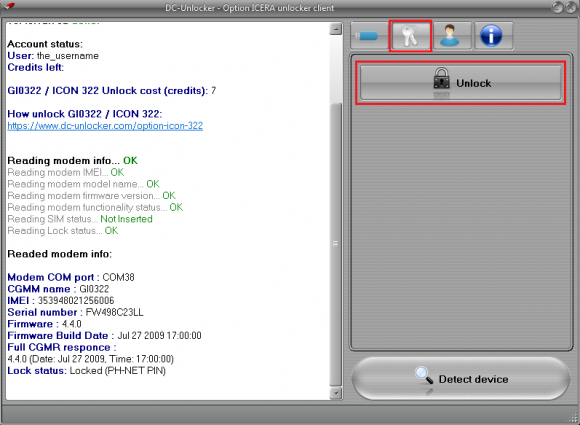Click the Firmware 4.4.0 line
Image resolution: width=580 pixels, height=425 pixels.
click(x=44, y=324)
